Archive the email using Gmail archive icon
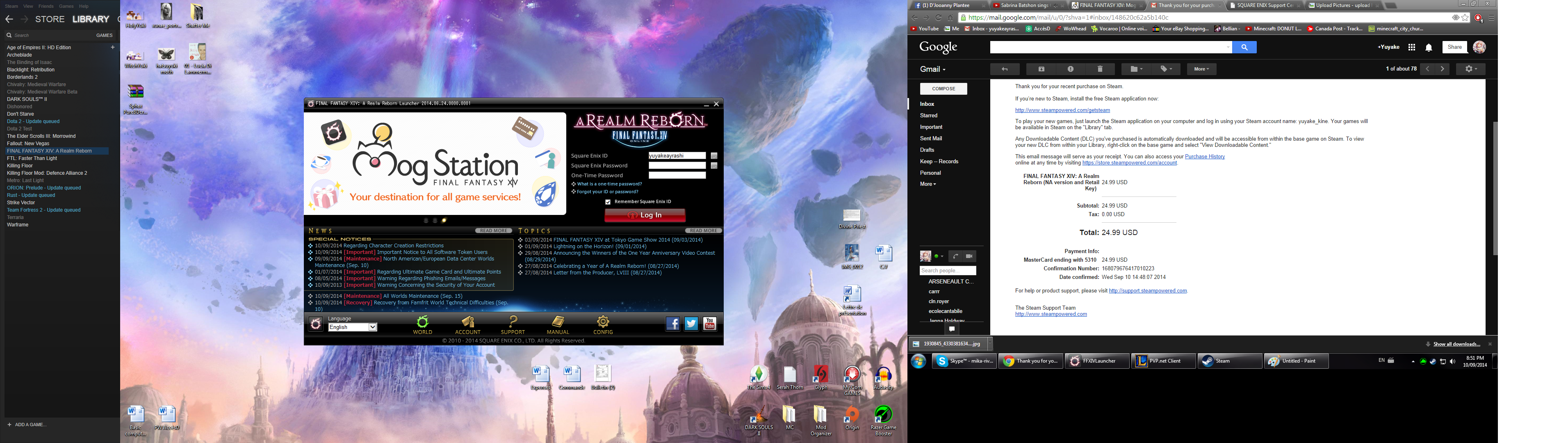The width and height of the screenshot is (1568, 443). [1042, 69]
